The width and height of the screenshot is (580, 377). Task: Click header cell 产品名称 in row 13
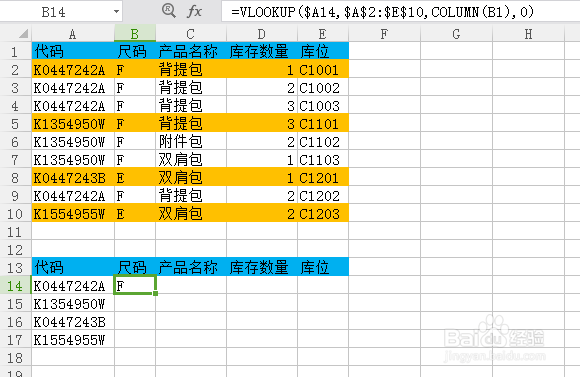[x=191, y=267]
